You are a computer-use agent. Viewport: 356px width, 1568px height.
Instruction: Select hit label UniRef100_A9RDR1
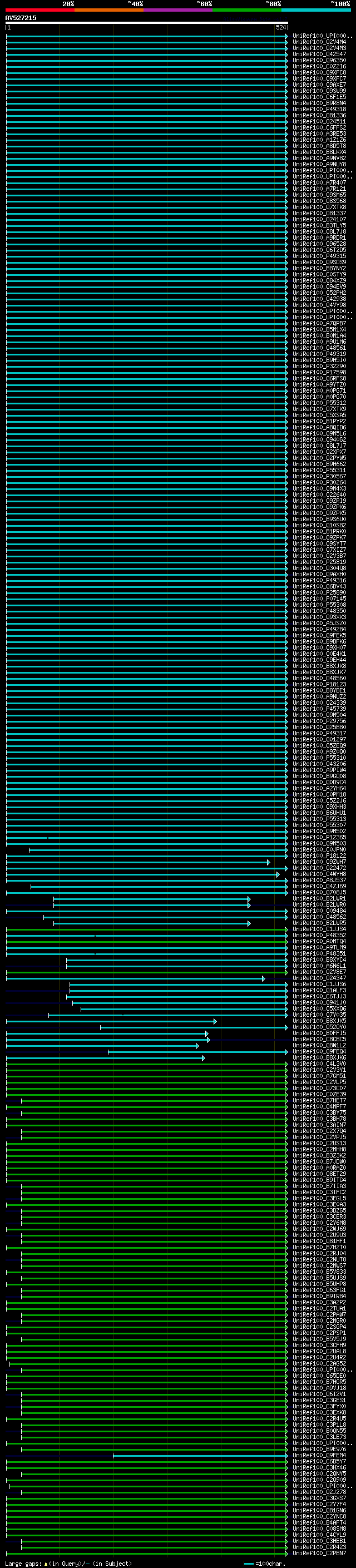click(319, 238)
